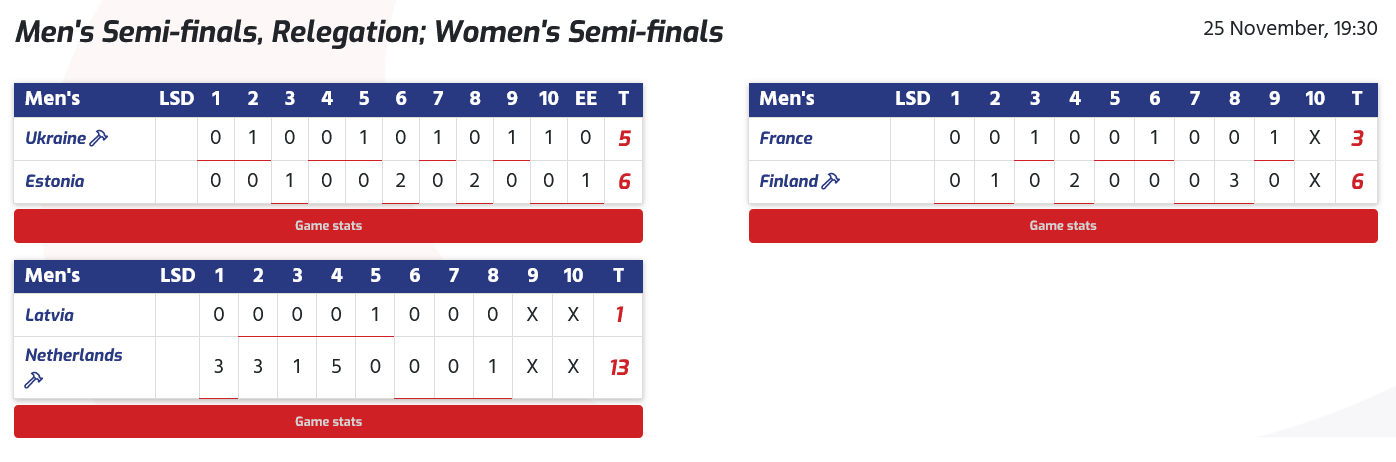
Task: Open Game stats for France vs Finland
Action: point(1063,226)
